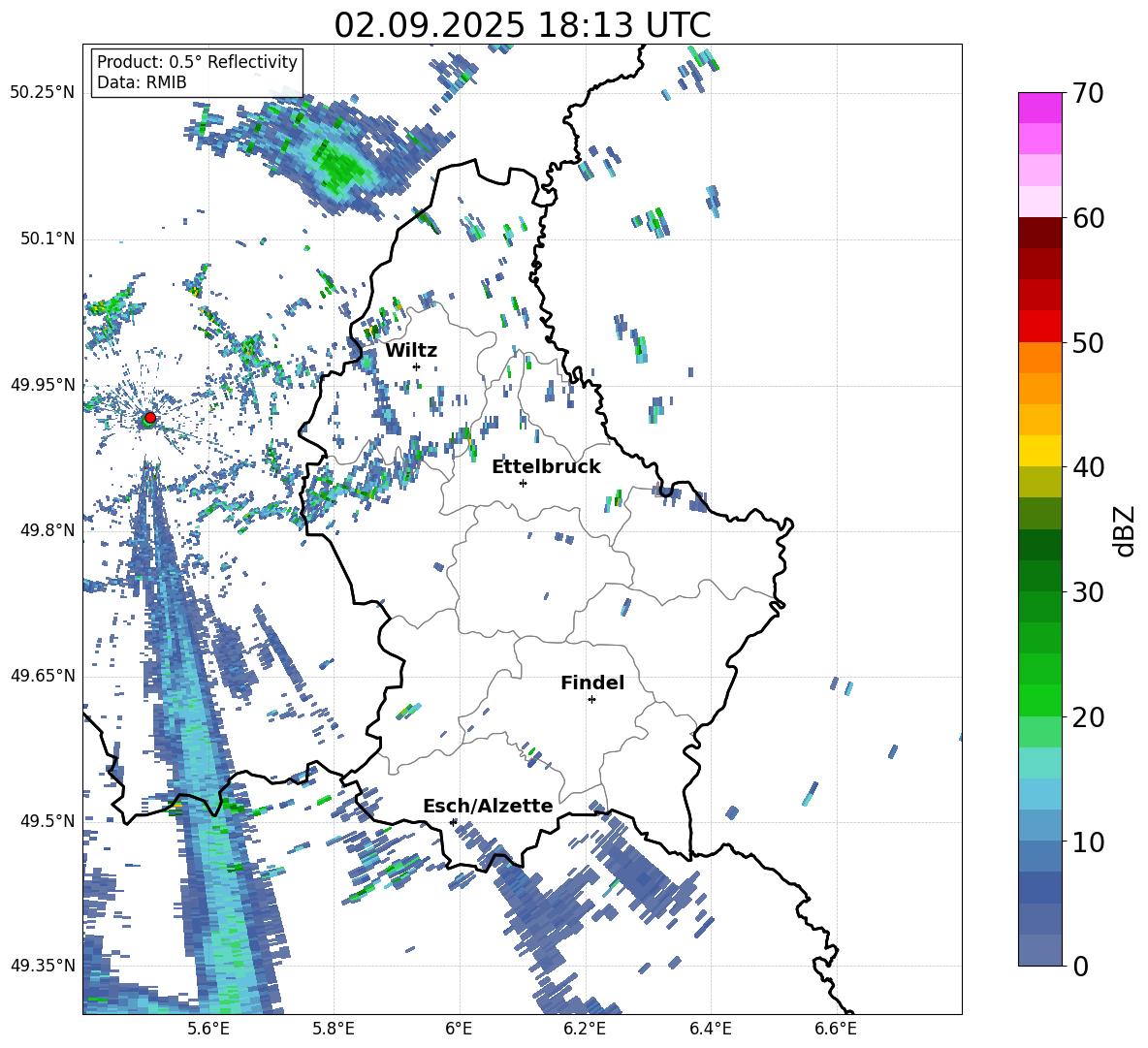The image size is (1148, 1048).
Task: Click the olive colorbar segment below 40
Action: tap(1039, 482)
